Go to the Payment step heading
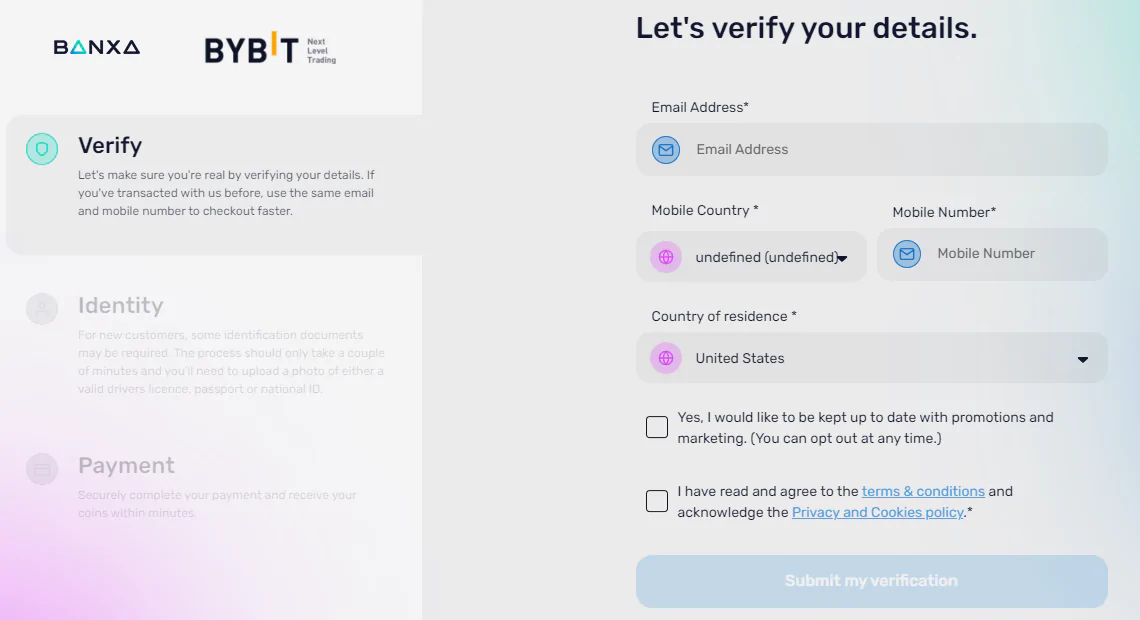Image resolution: width=1140 pixels, height=620 pixels. pos(127,465)
